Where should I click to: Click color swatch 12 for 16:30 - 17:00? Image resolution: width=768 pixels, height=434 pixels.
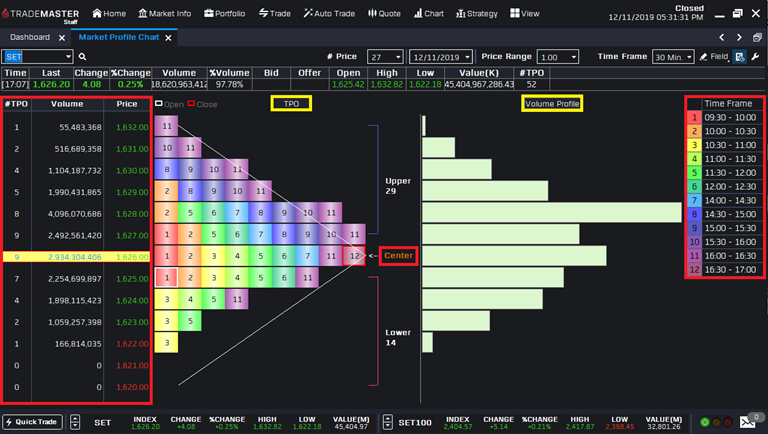coord(694,269)
